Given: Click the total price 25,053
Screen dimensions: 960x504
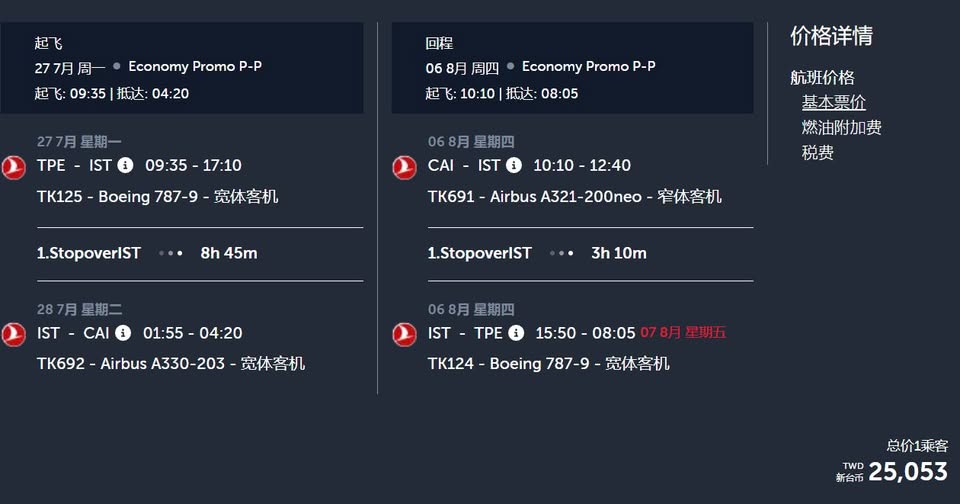Looking at the screenshot, I should click(x=907, y=472).
